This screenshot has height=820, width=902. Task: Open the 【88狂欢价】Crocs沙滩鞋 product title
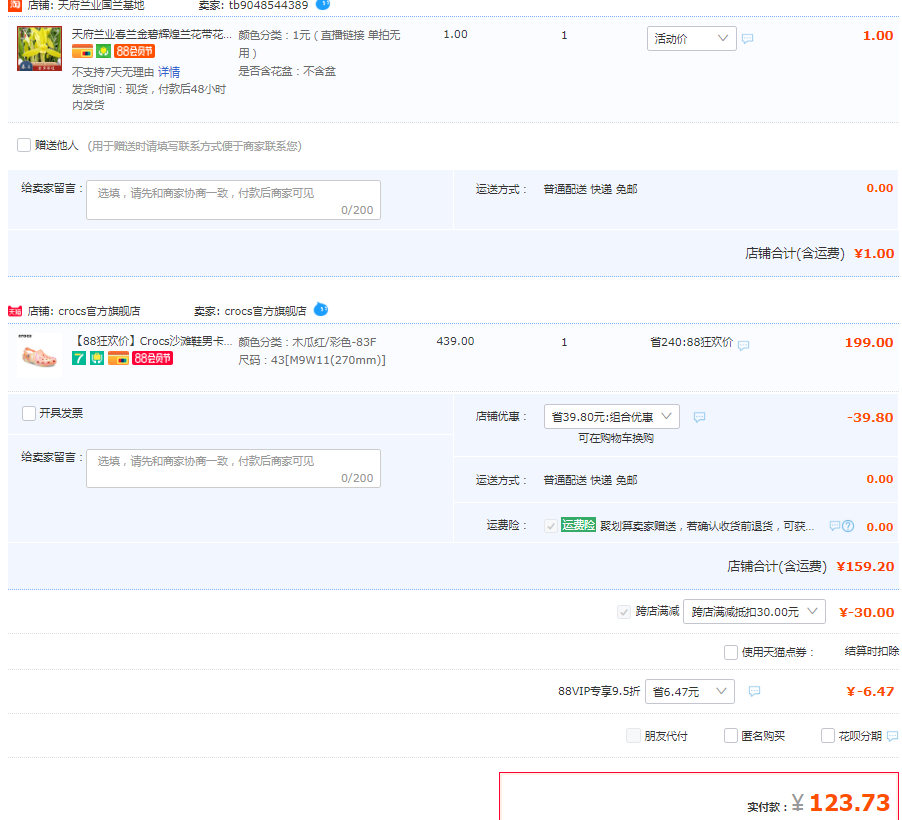point(151,341)
